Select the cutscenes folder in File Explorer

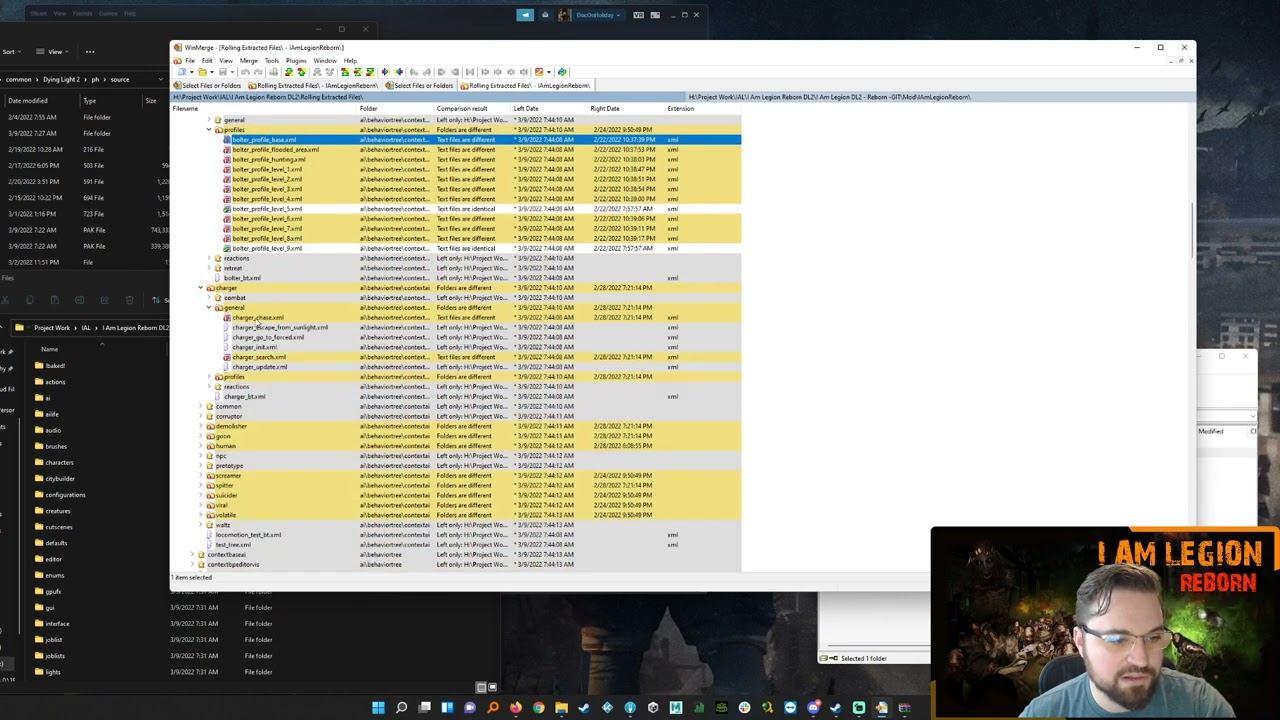(x=52, y=527)
